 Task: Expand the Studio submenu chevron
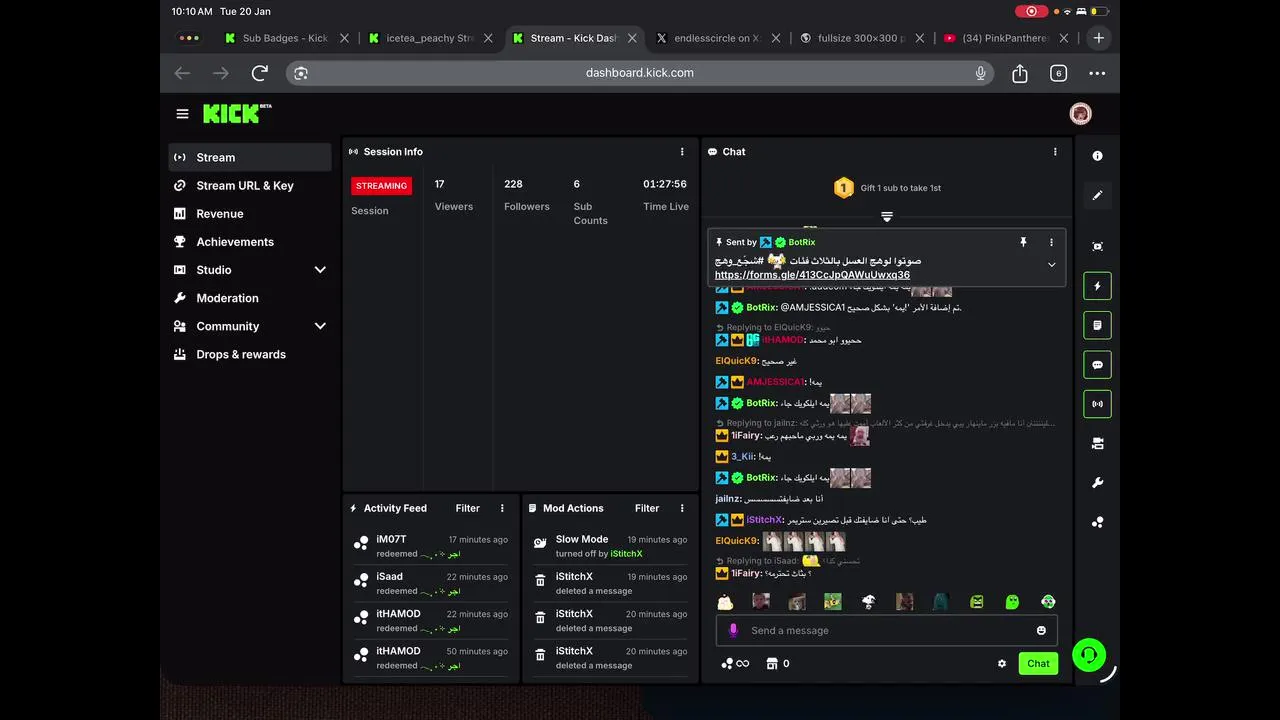tap(320, 270)
